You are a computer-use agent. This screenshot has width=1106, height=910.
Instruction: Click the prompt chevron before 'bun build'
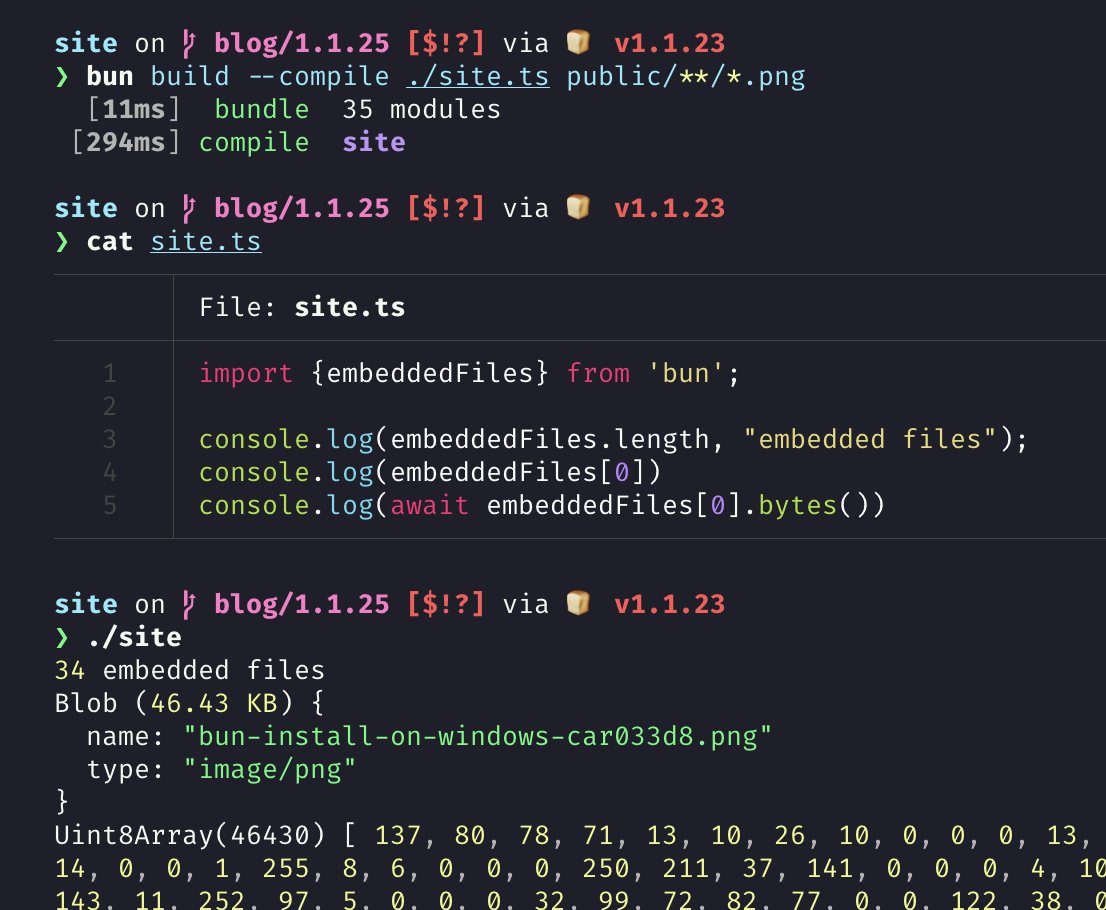pos(62,76)
